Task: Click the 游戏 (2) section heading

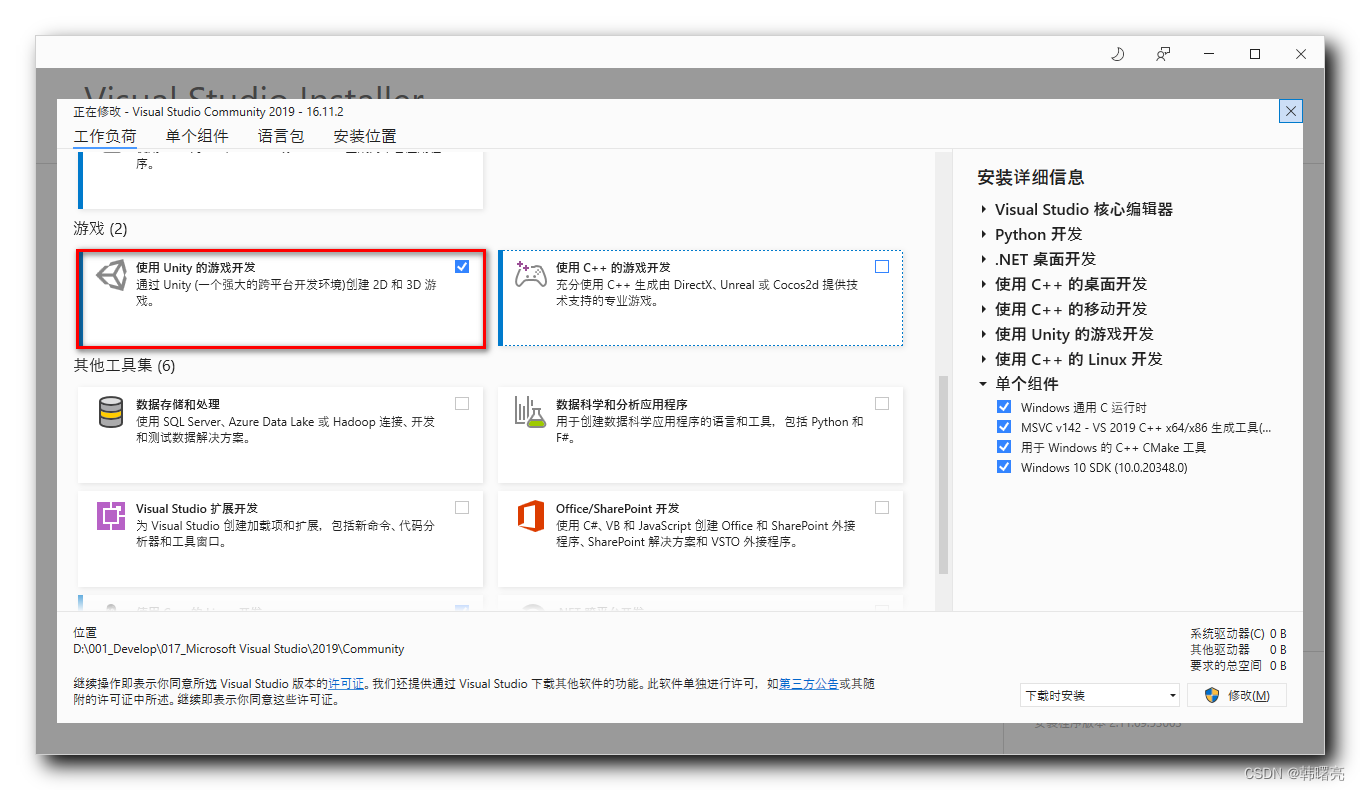Action: tap(101, 229)
